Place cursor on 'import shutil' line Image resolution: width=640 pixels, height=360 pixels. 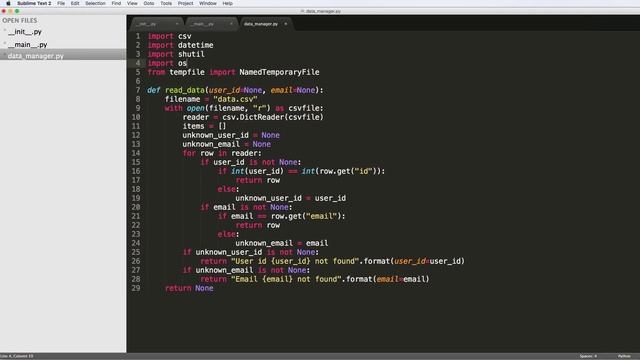click(x=176, y=54)
